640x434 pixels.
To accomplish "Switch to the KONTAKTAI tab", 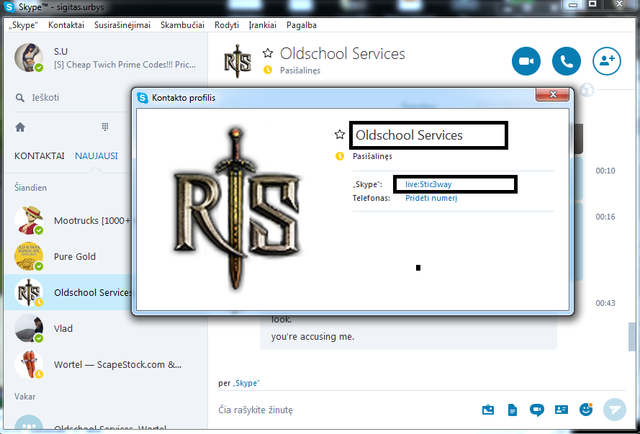I will (x=39, y=156).
